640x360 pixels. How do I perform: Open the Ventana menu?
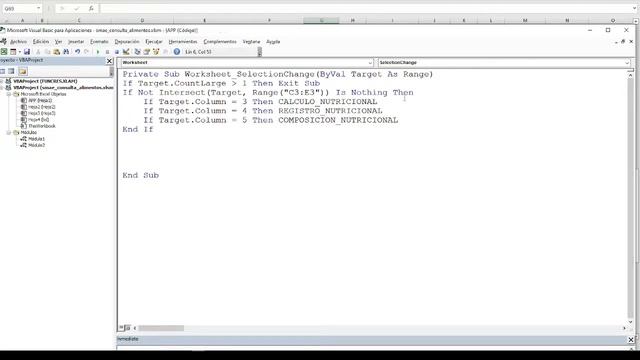pyautogui.click(x=251, y=42)
